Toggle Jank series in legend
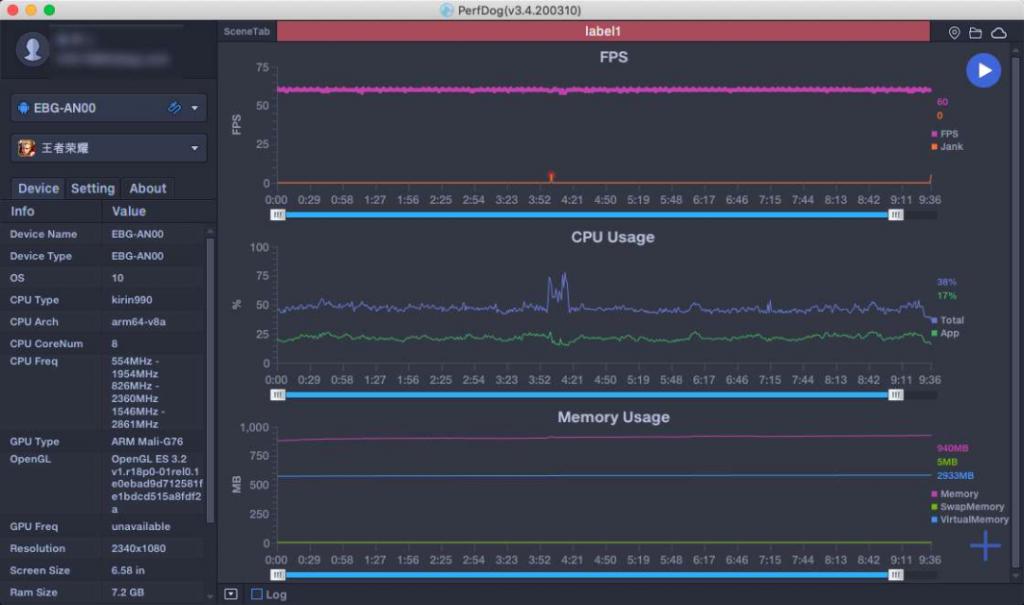 [947, 146]
